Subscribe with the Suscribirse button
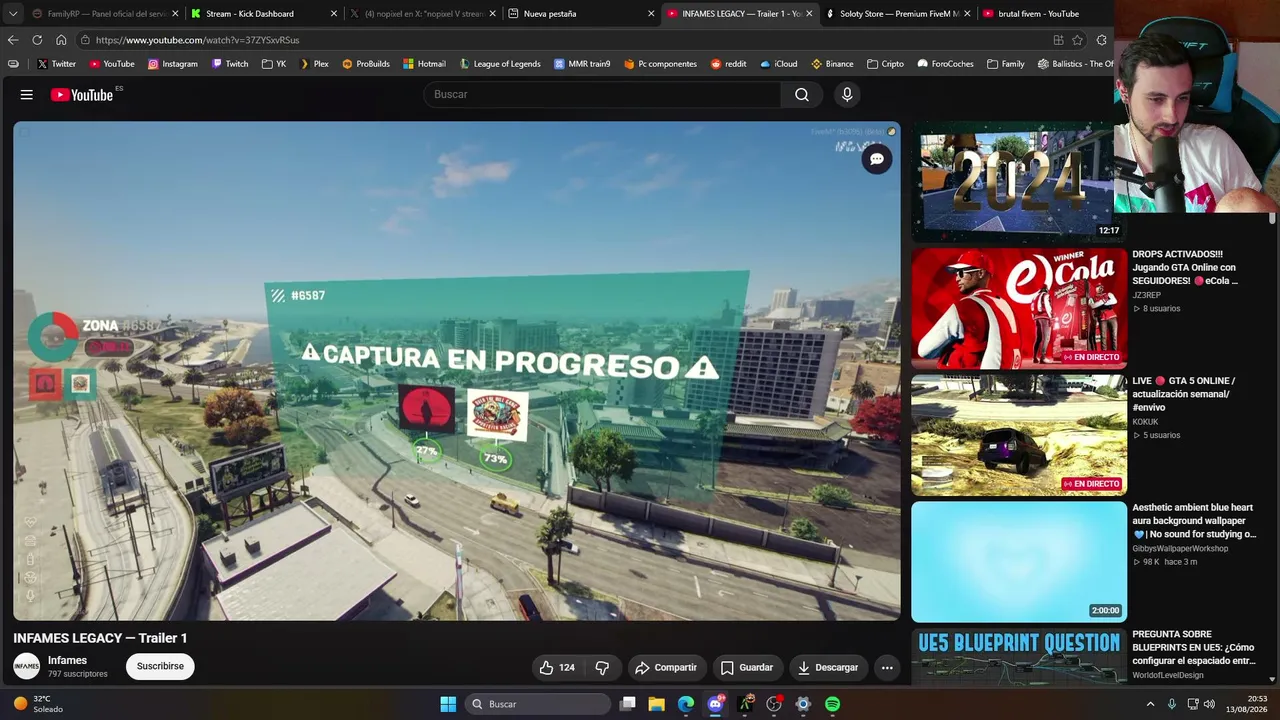 pyautogui.click(x=160, y=666)
